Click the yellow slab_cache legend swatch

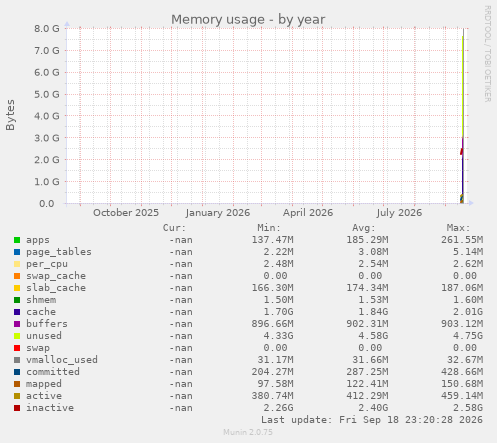tap(17, 288)
